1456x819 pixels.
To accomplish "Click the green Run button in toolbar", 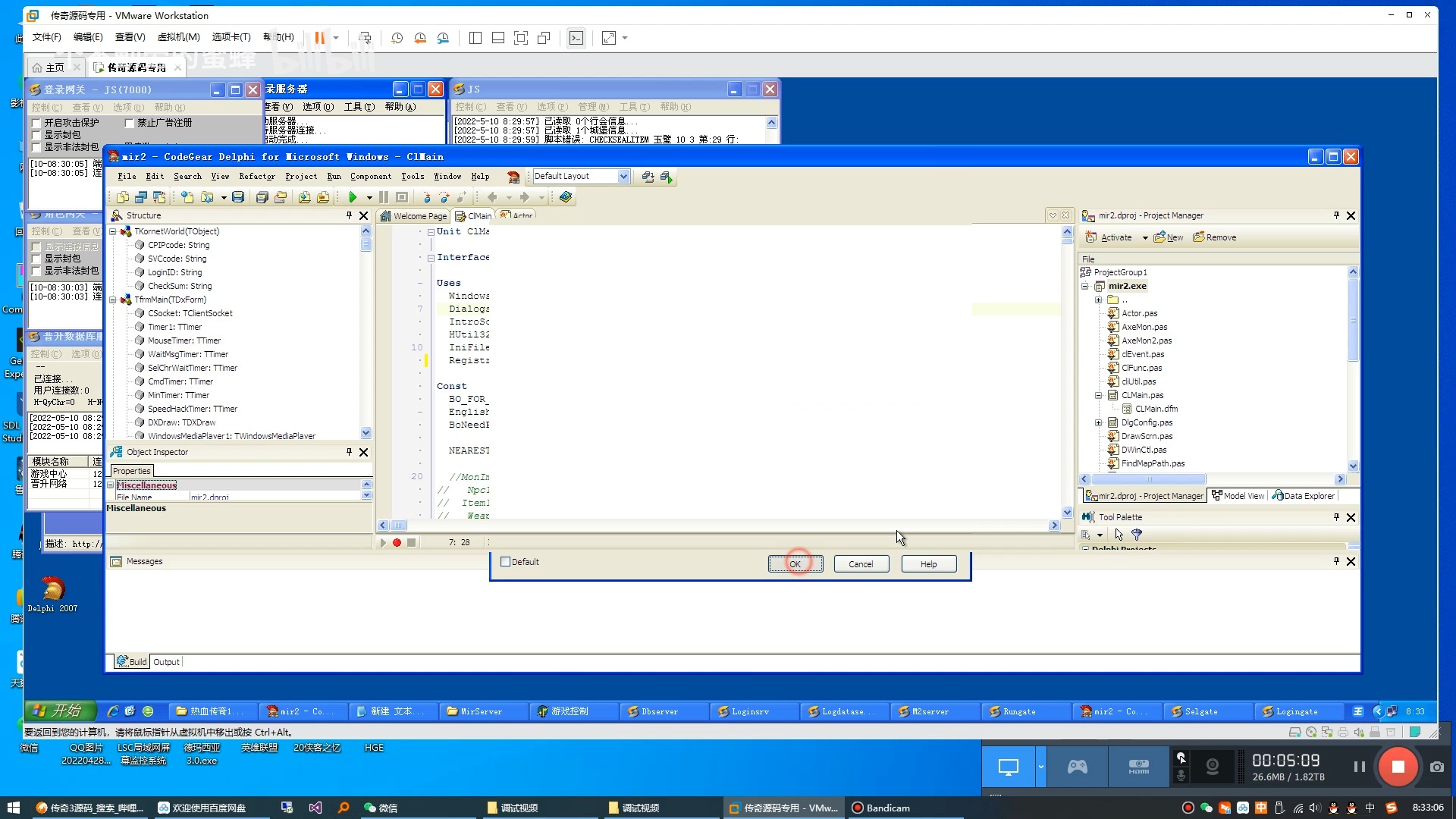I will (353, 197).
